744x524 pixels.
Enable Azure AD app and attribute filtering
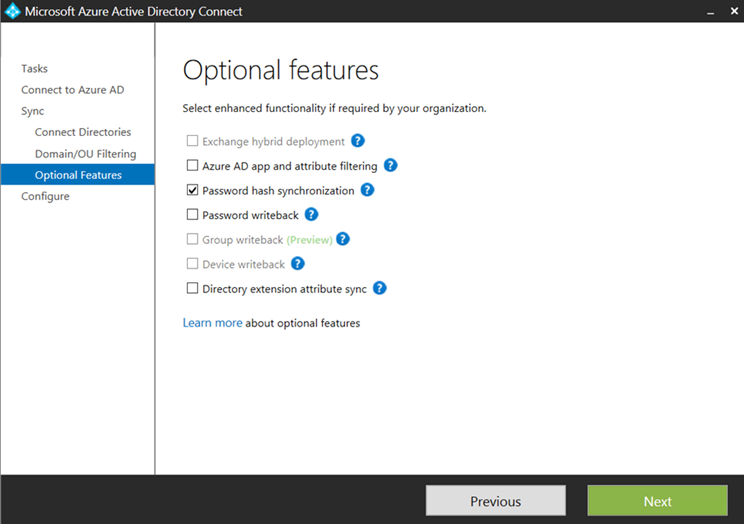click(x=193, y=166)
